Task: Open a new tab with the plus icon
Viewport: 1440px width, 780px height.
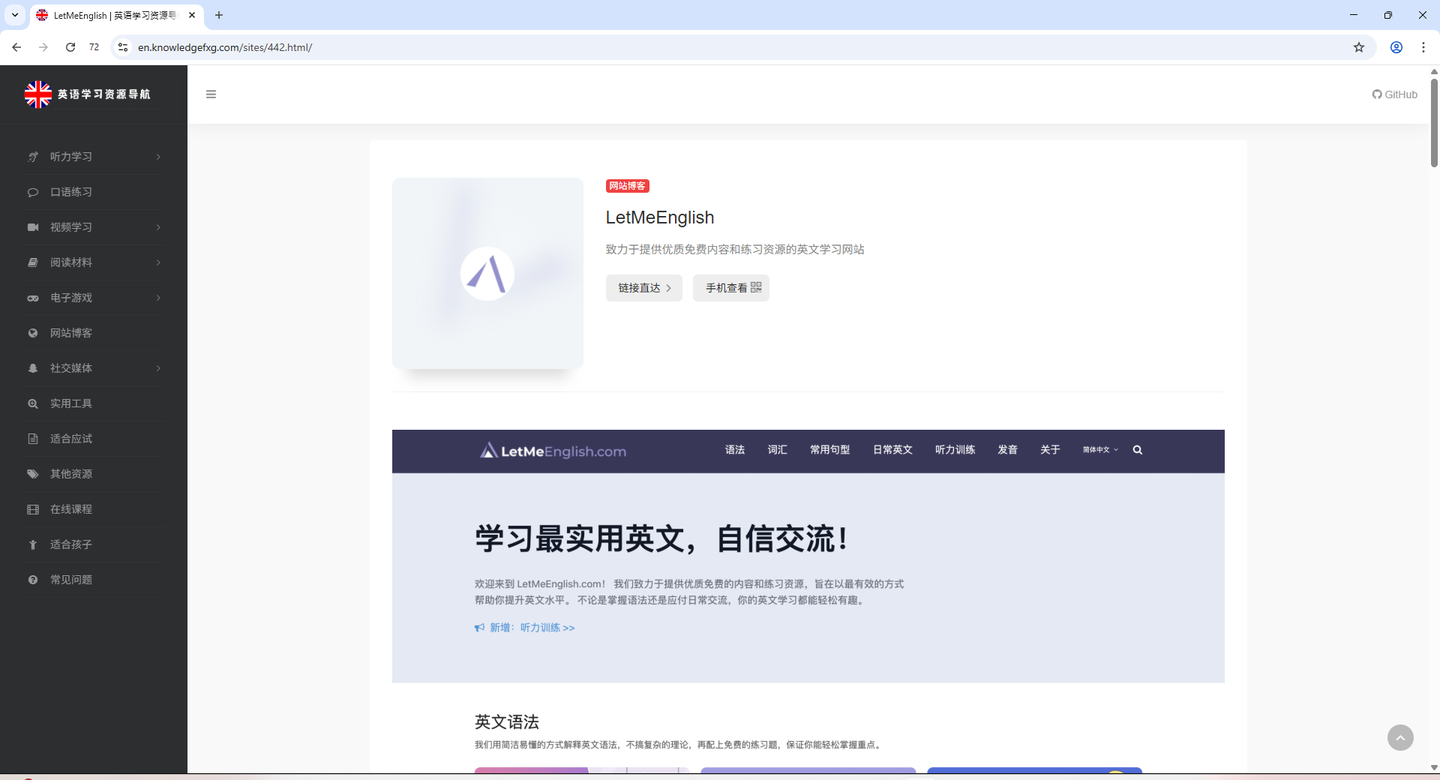Action: [219, 15]
